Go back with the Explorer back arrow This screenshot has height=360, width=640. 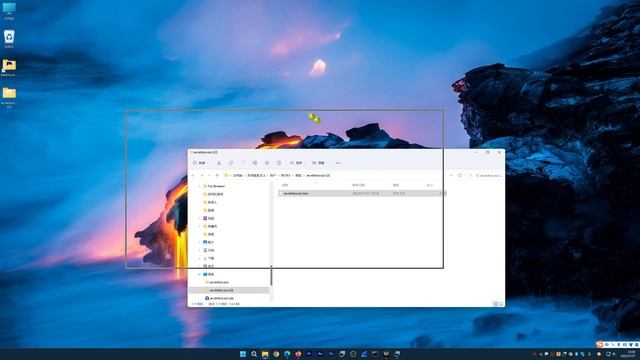tap(193, 175)
